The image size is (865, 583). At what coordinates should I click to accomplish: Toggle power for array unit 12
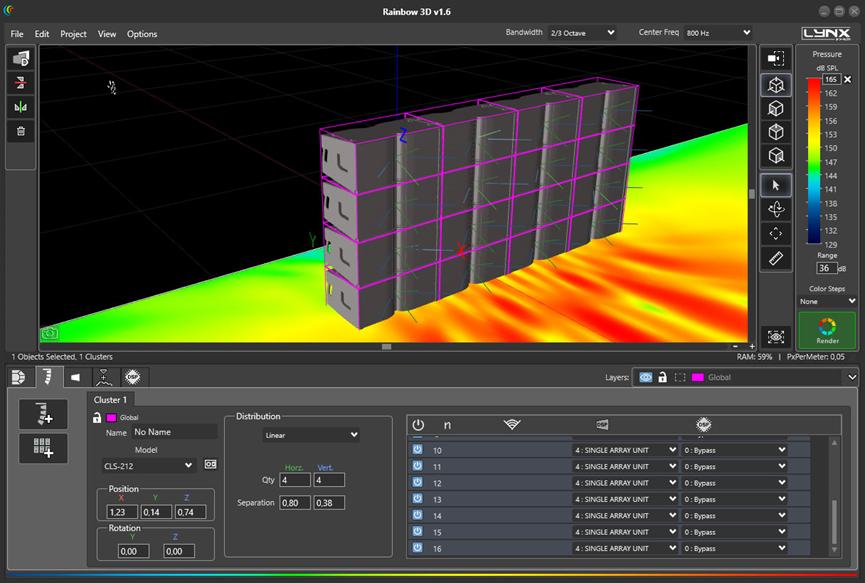point(416,482)
